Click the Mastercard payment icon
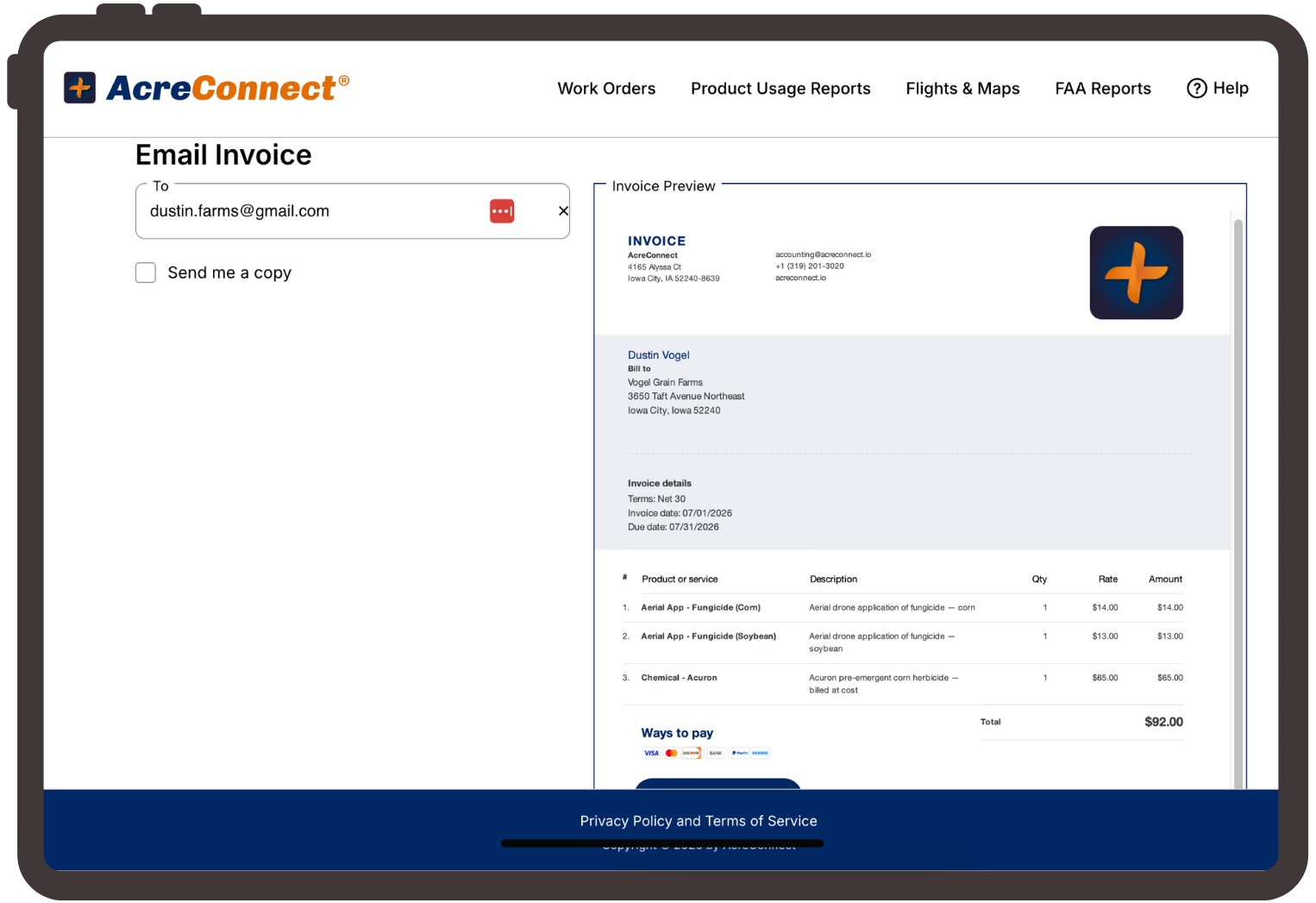The width and height of the screenshot is (1316, 903). pyautogui.click(x=672, y=753)
